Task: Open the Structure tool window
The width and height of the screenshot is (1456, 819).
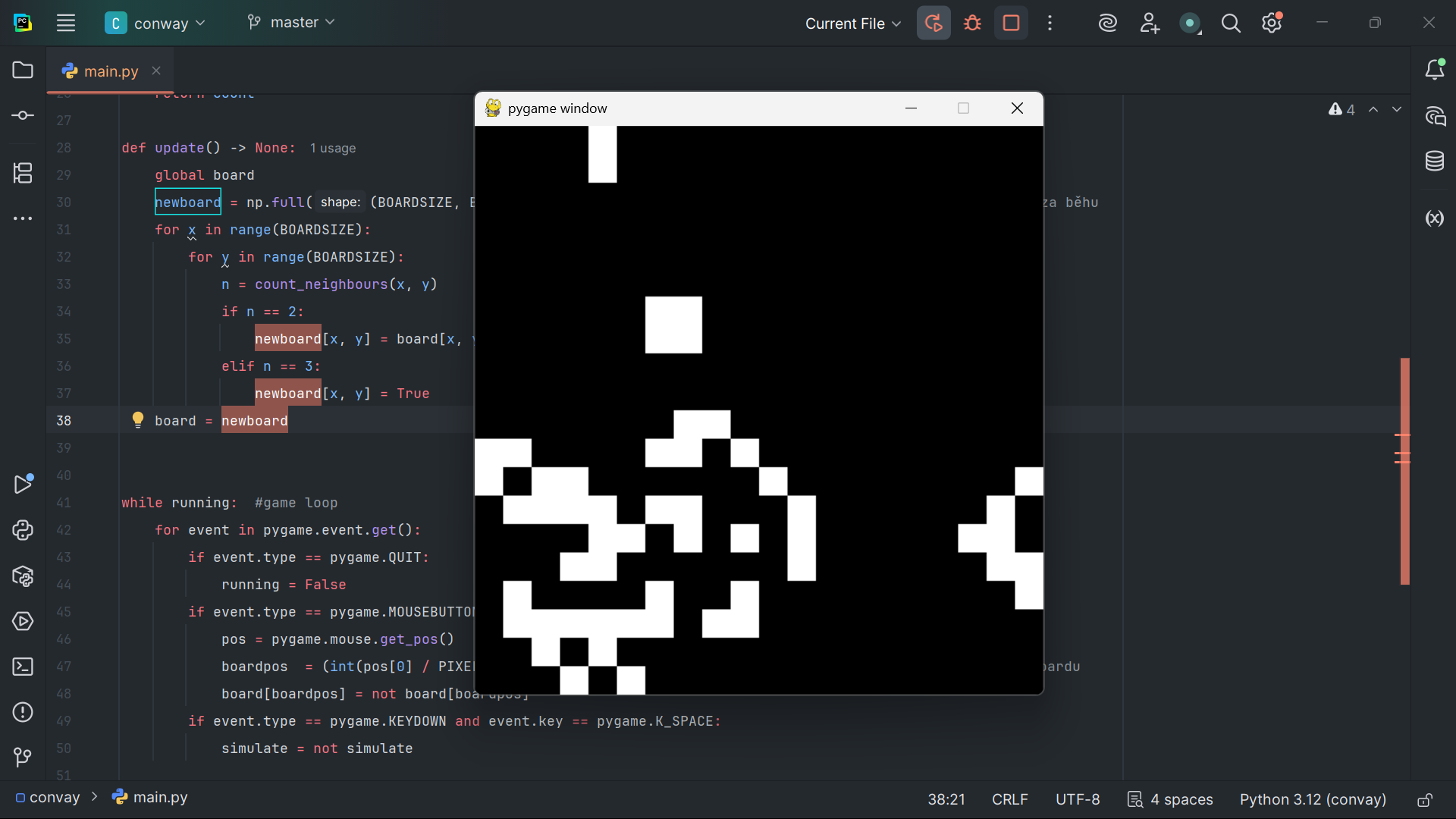Action: pos(23,173)
